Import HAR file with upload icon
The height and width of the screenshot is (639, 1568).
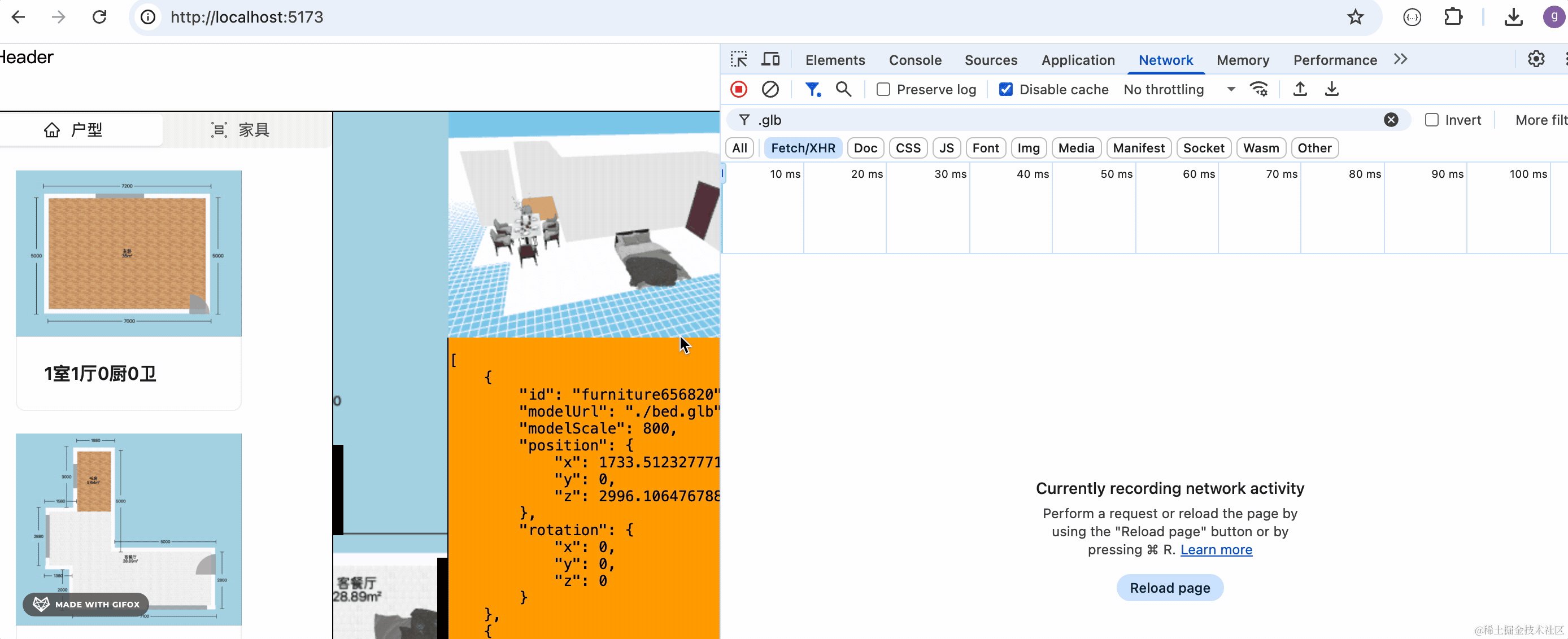click(x=1300, y=89)
